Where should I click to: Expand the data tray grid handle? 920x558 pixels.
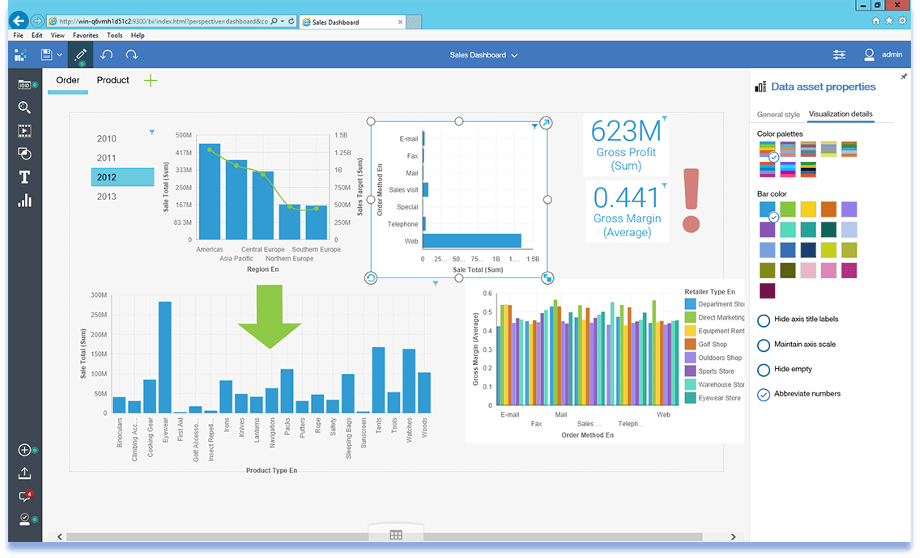[x=396, y=535]
